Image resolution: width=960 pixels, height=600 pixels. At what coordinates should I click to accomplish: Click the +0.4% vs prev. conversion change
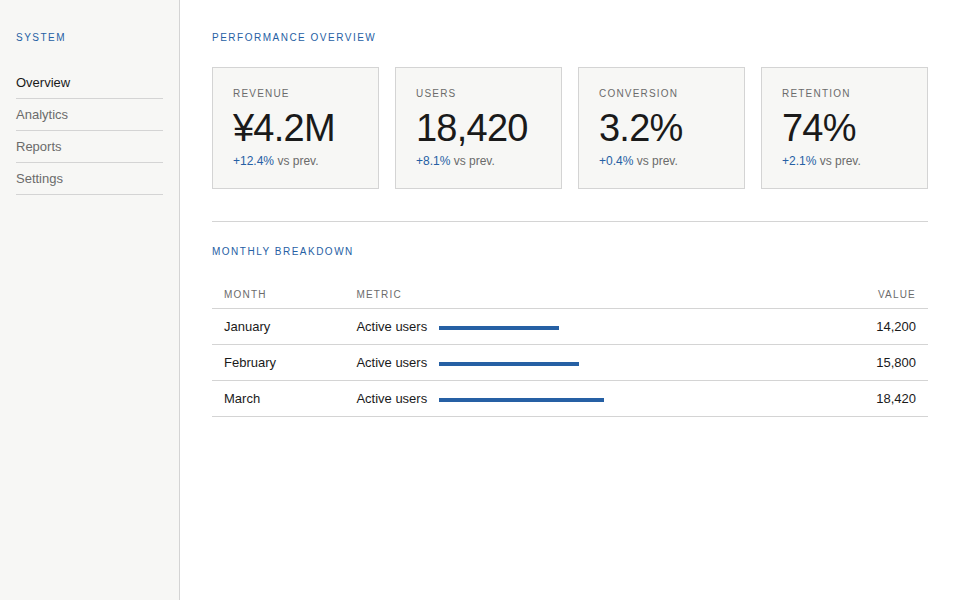pos(638,161)
